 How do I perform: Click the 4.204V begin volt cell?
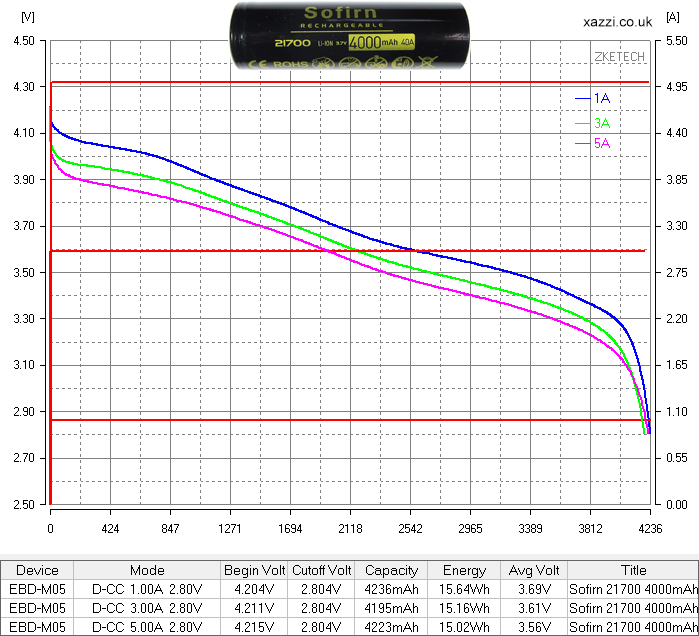(x=255, y=589)
